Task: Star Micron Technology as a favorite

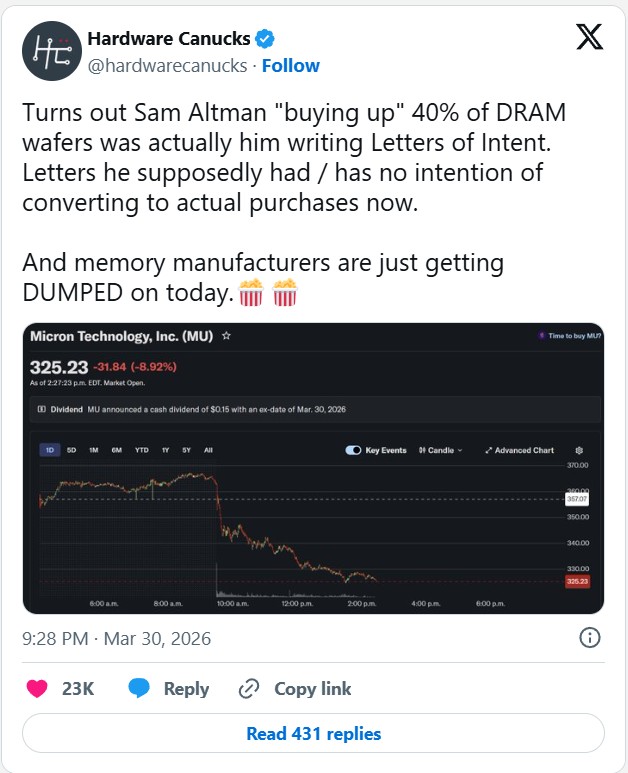Action: [x=227, y=337]
